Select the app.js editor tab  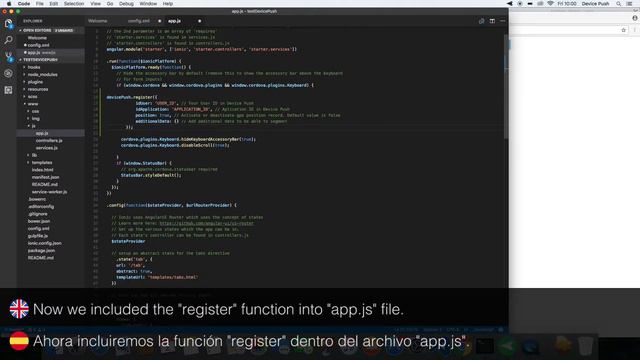[x=175, y=21]
